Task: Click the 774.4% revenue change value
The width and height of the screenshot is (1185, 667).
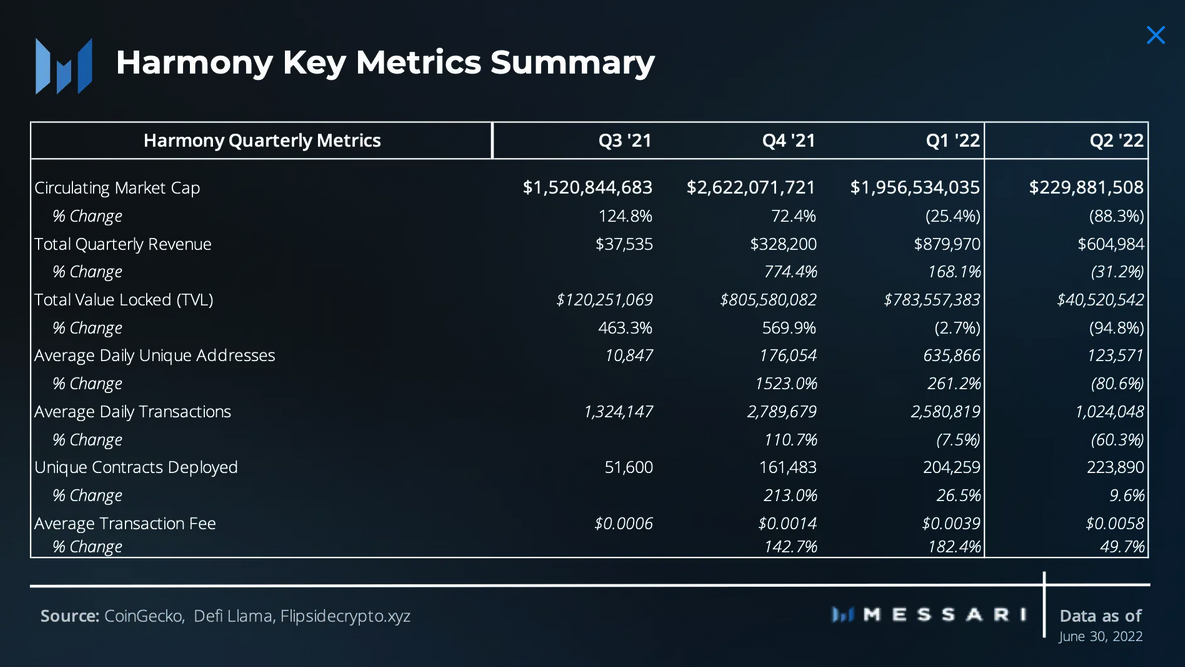Action: click(791, 272)
